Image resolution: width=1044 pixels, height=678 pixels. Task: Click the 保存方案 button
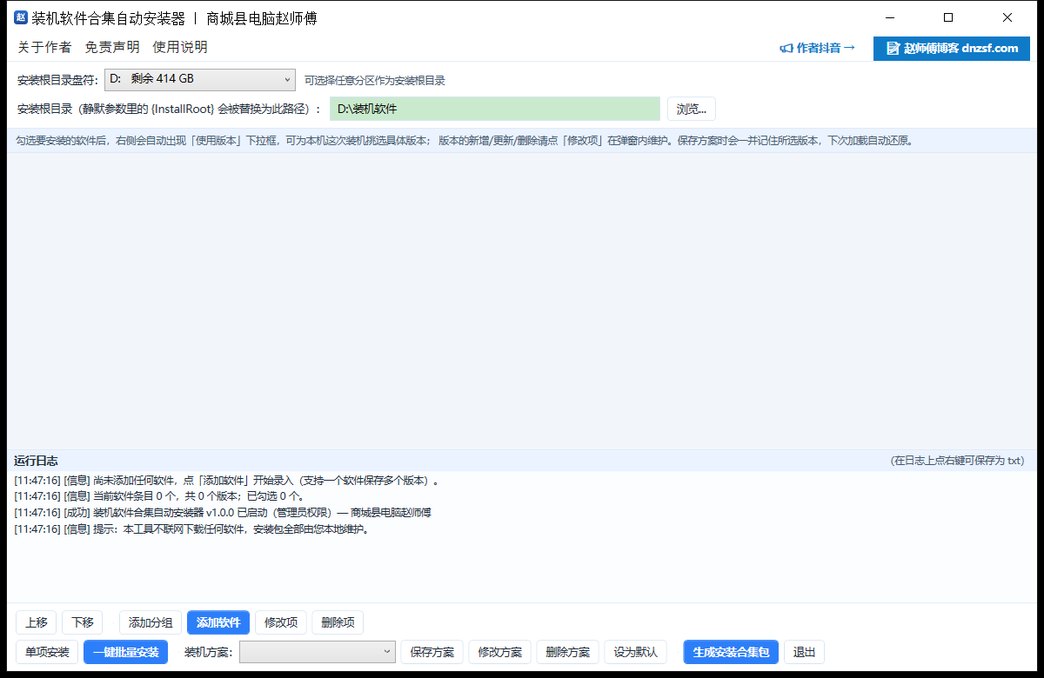coord(432,652)
